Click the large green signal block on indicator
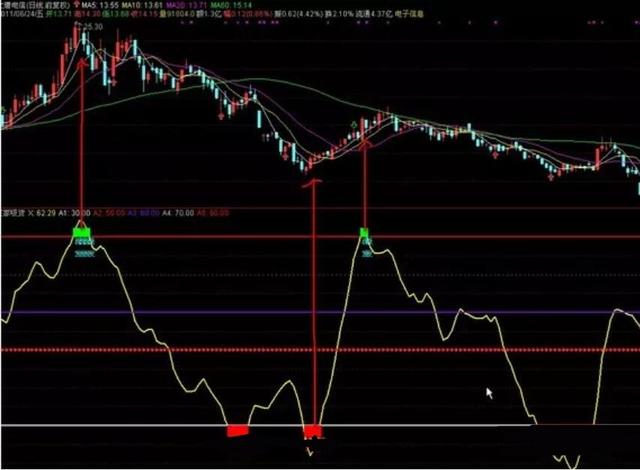This screenshot has height=470, width=640. tap(82, 233)
